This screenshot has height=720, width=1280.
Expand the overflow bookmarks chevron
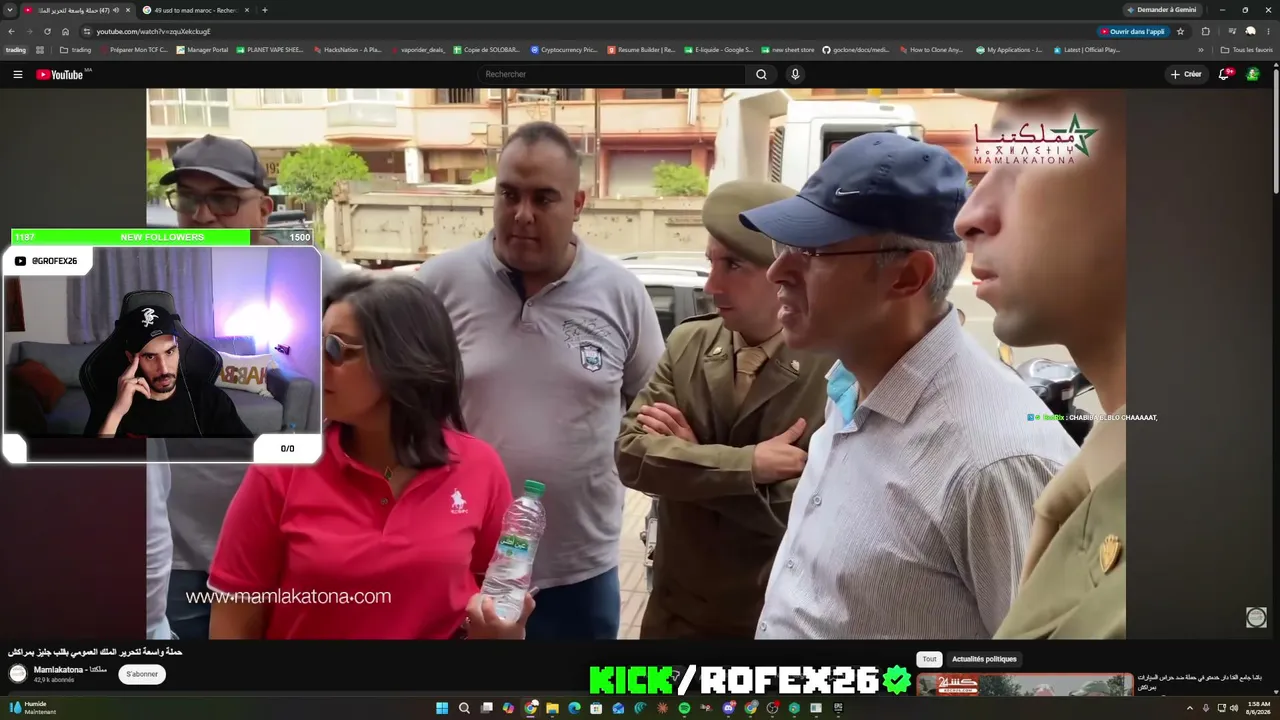tap(1201, 50)
